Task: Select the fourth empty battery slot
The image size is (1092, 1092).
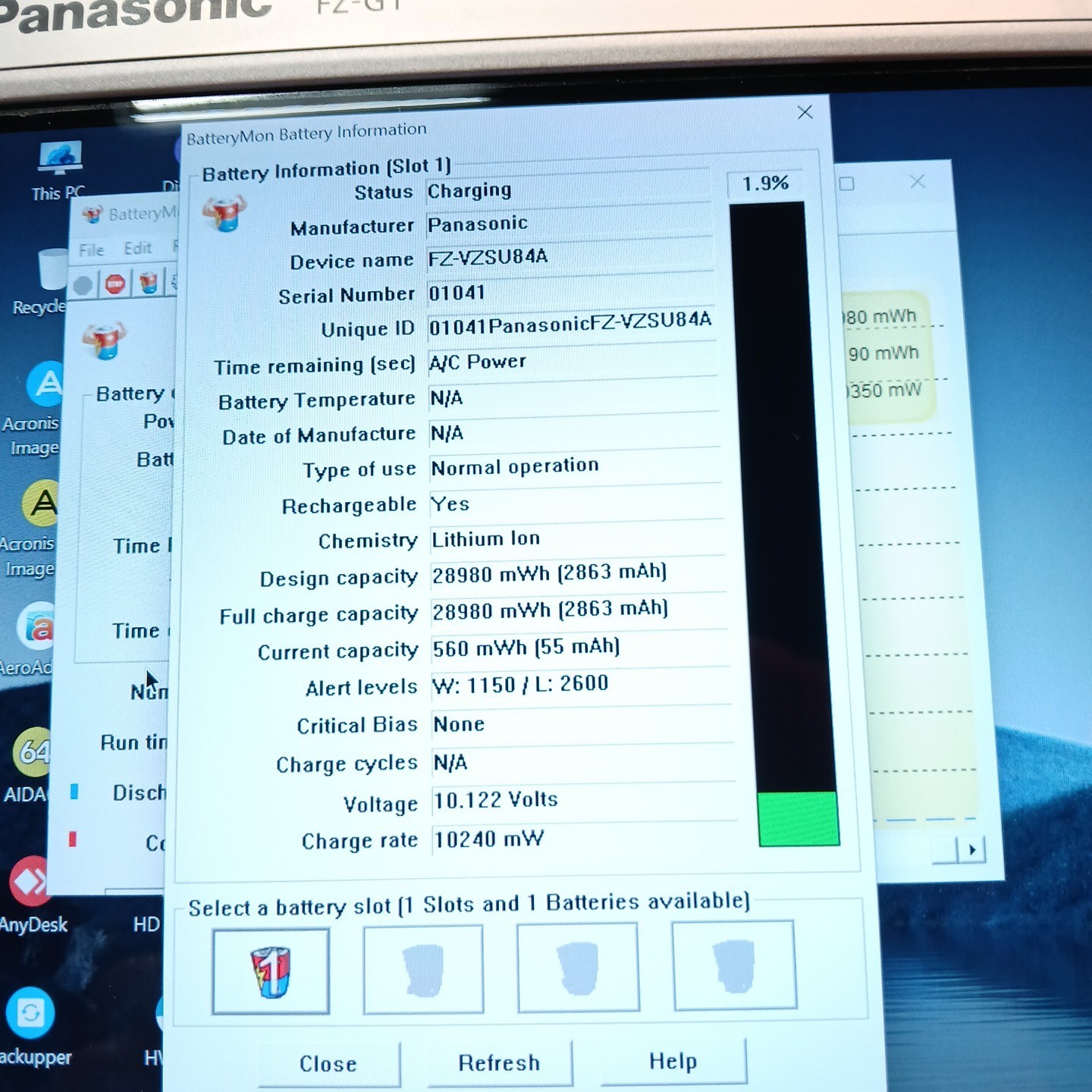Action: (734, 965)
